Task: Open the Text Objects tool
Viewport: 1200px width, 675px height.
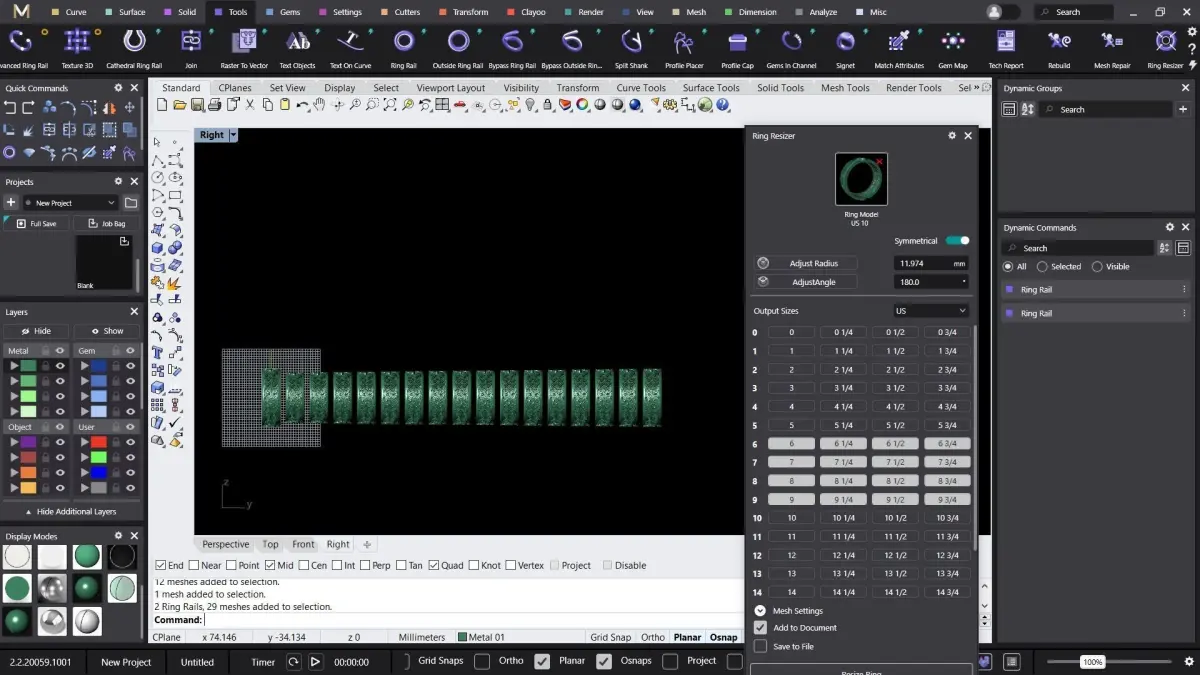Action: [297, 47]
